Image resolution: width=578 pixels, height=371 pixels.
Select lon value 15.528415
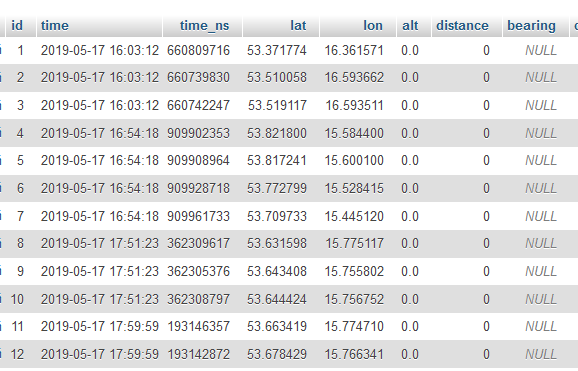point(354,188)
